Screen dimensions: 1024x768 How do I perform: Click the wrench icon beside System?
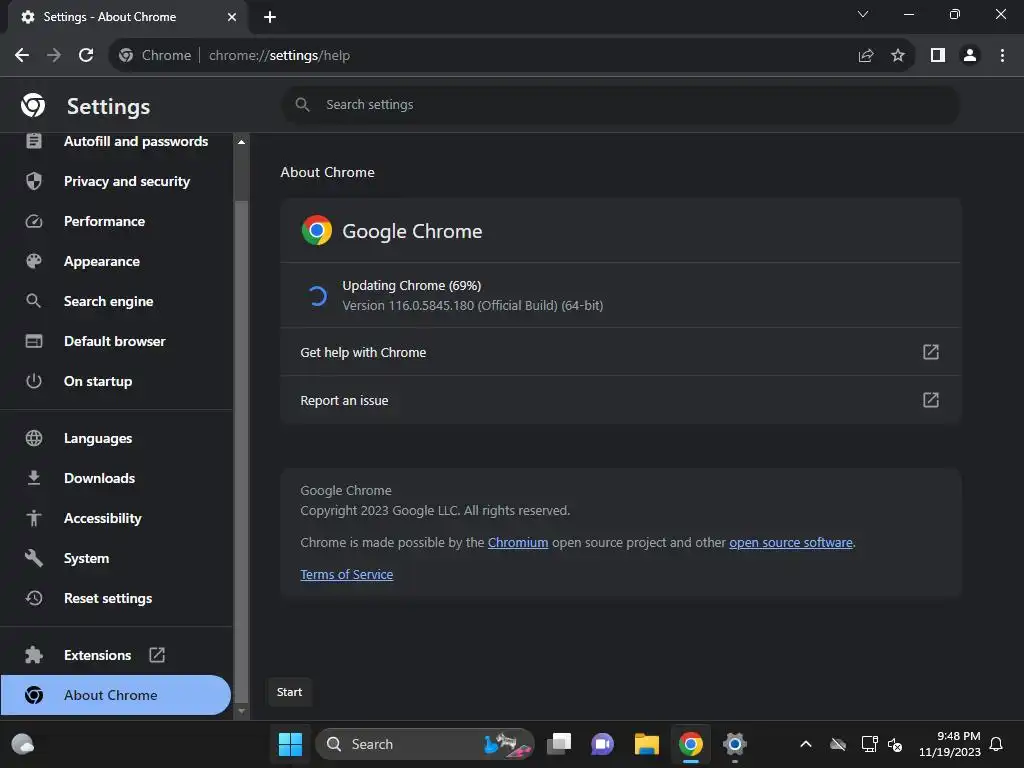34,558
